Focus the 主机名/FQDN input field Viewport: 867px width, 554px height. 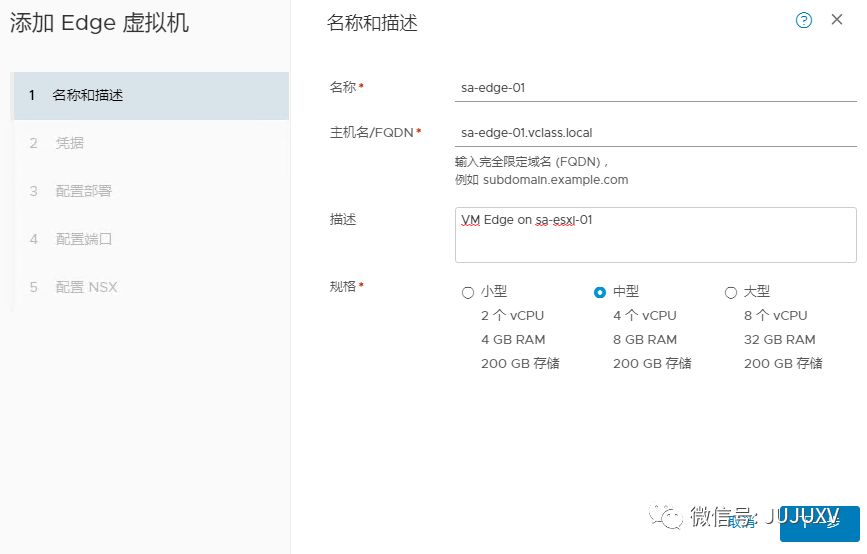tap(655, 132)
